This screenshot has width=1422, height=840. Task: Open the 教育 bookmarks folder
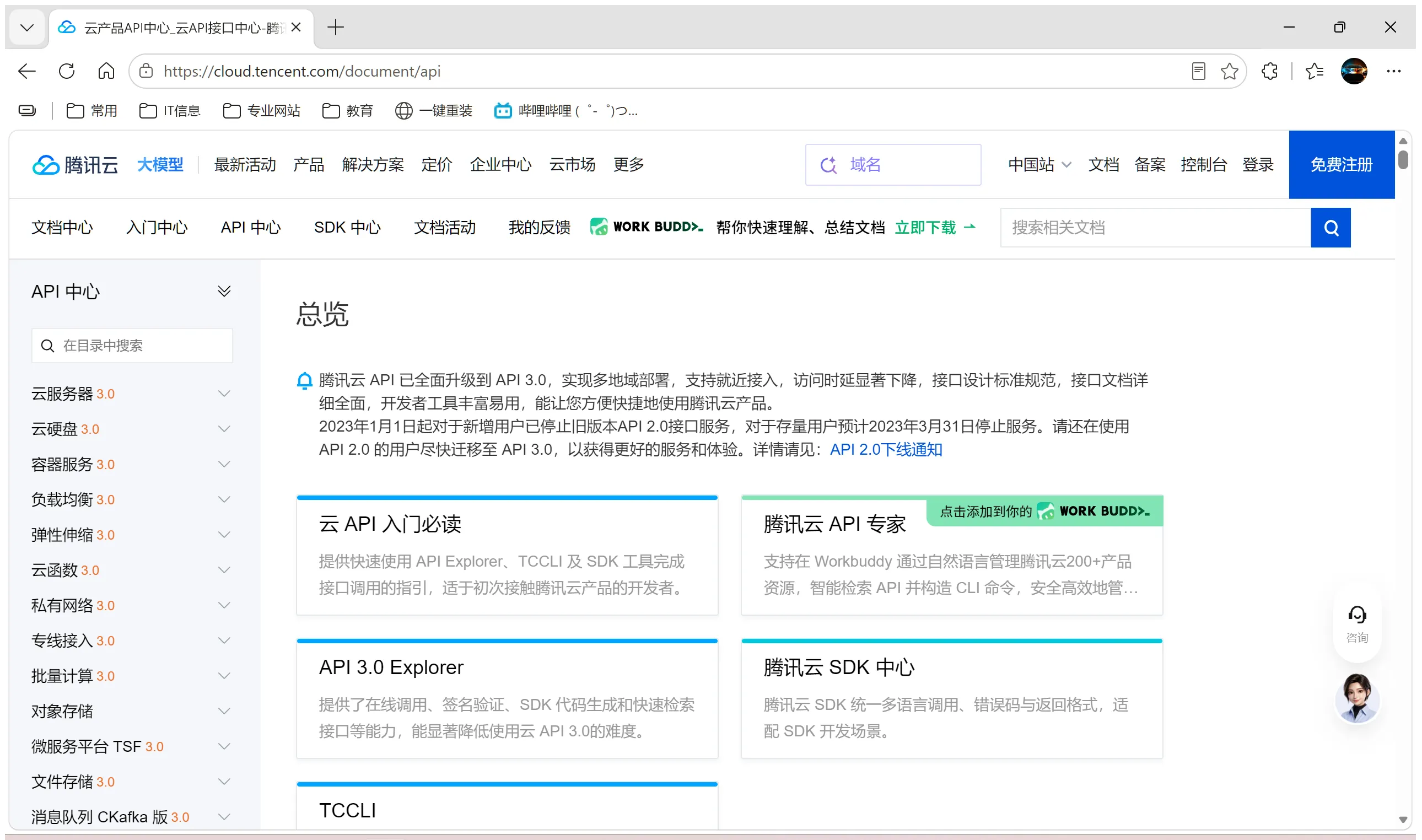coord(347,111)
